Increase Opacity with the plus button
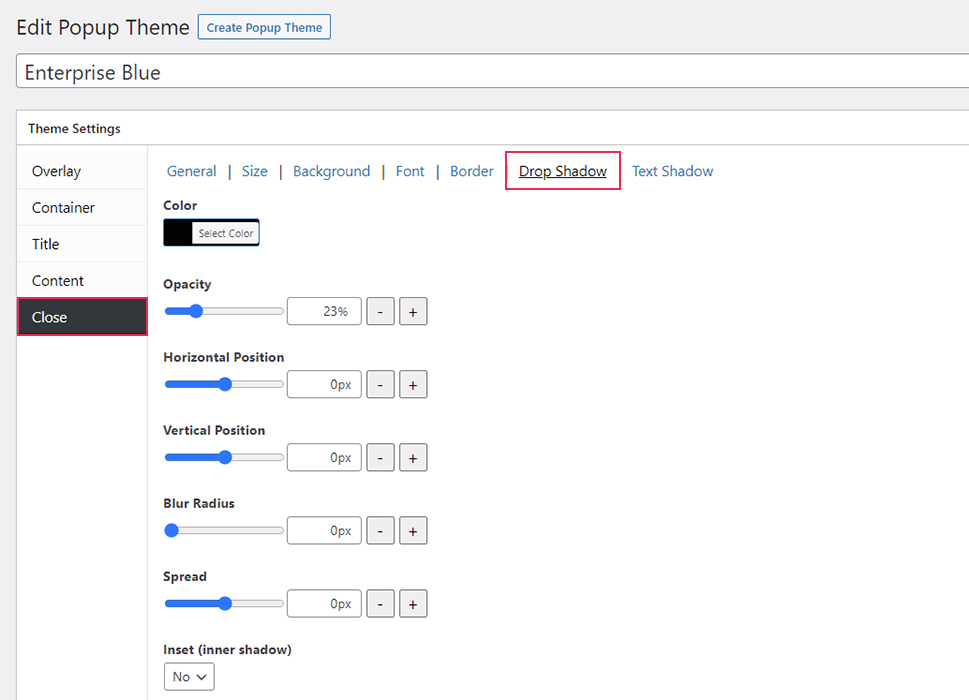The width and height of the screenshot is (969, 700). [x=413, y=311]
